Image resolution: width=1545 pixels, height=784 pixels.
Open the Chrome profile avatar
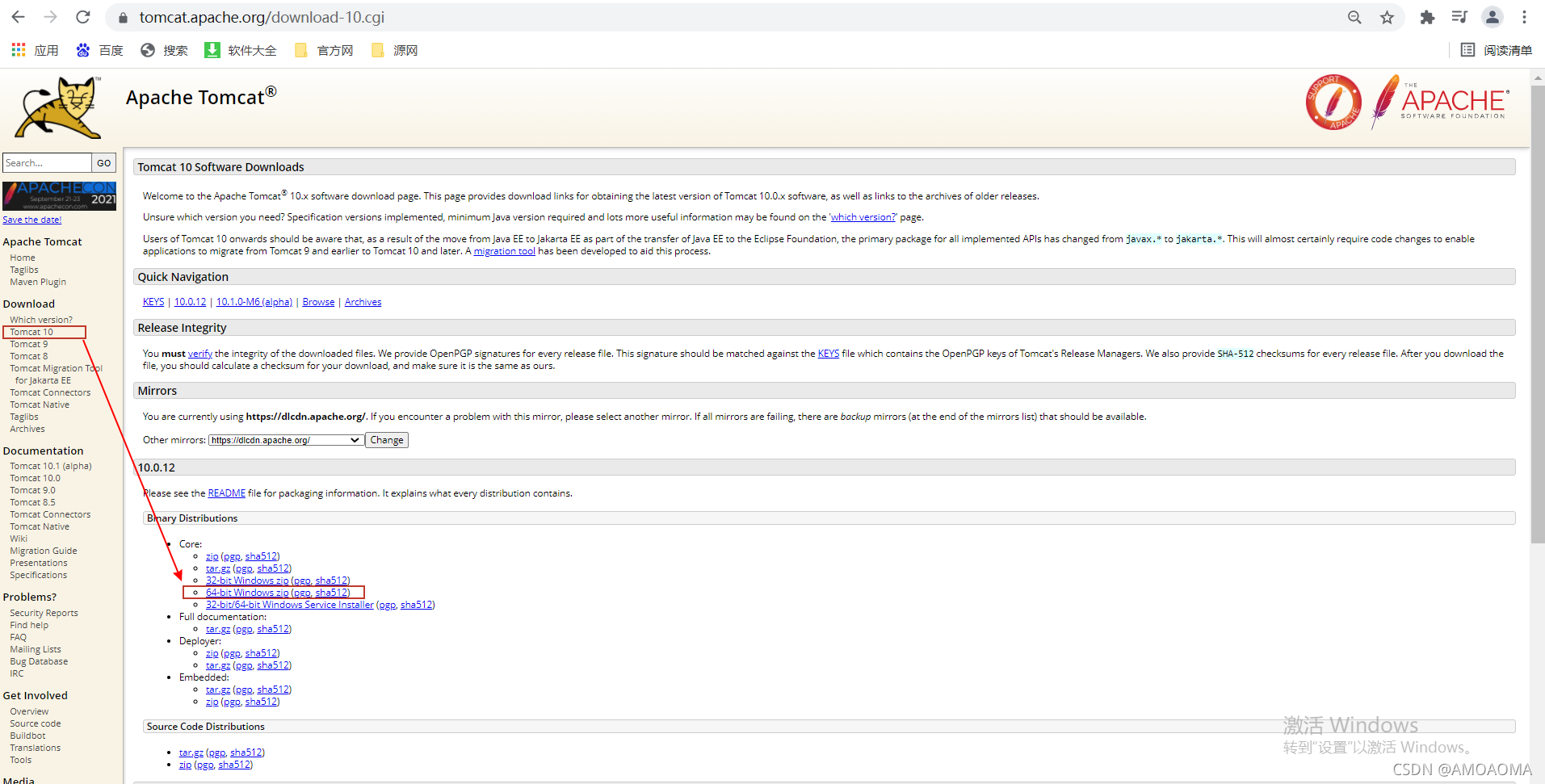click(1492, 17)
